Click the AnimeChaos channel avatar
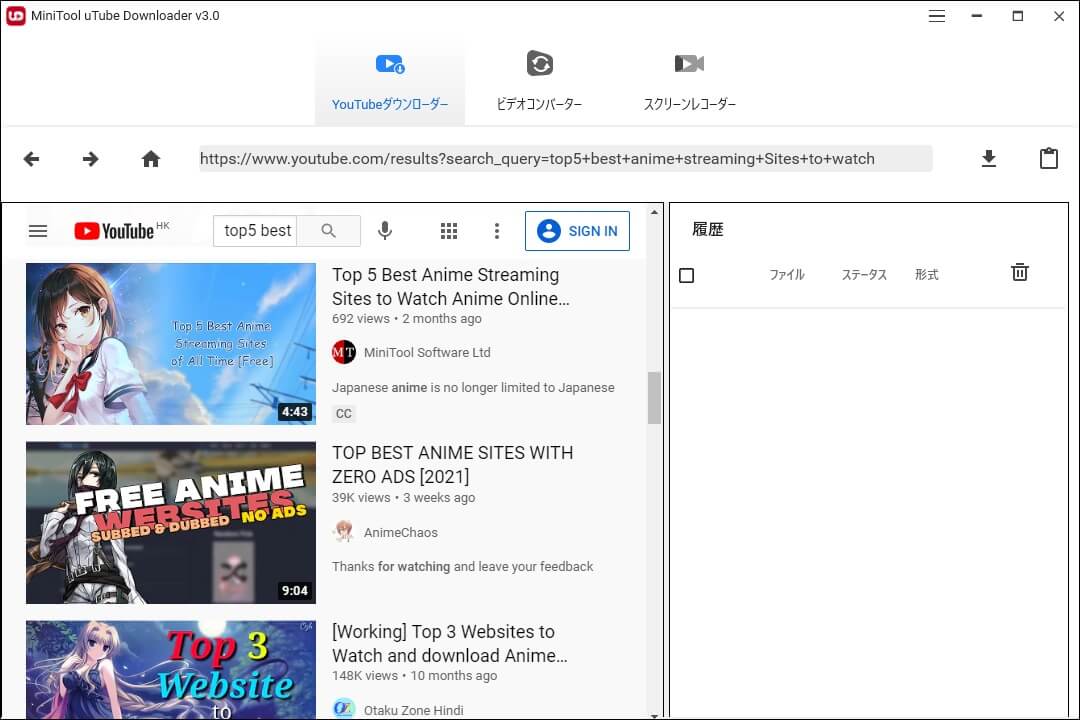This screenshot has height=720, width=1080. pos(344,532)
